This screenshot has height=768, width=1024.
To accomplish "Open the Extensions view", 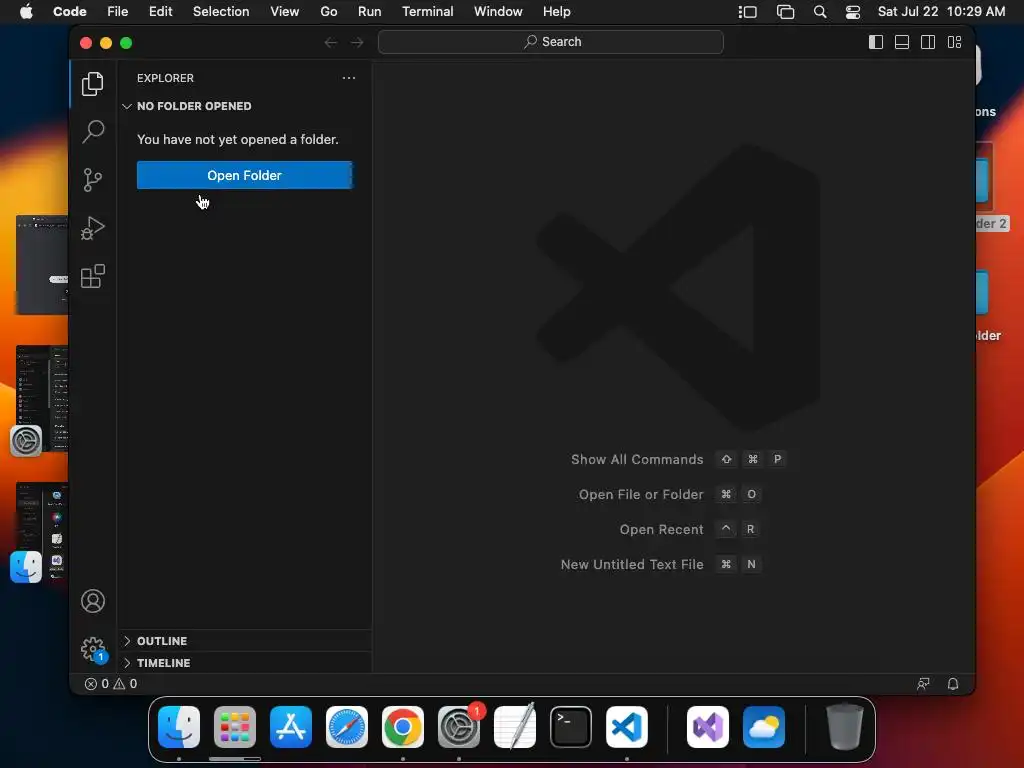I will [x=93, y=276].
